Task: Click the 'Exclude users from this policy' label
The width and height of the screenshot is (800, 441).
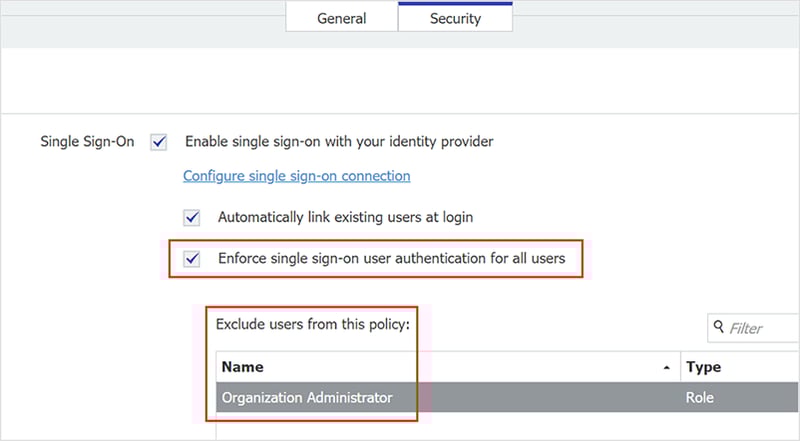Action: coord(313,326)
